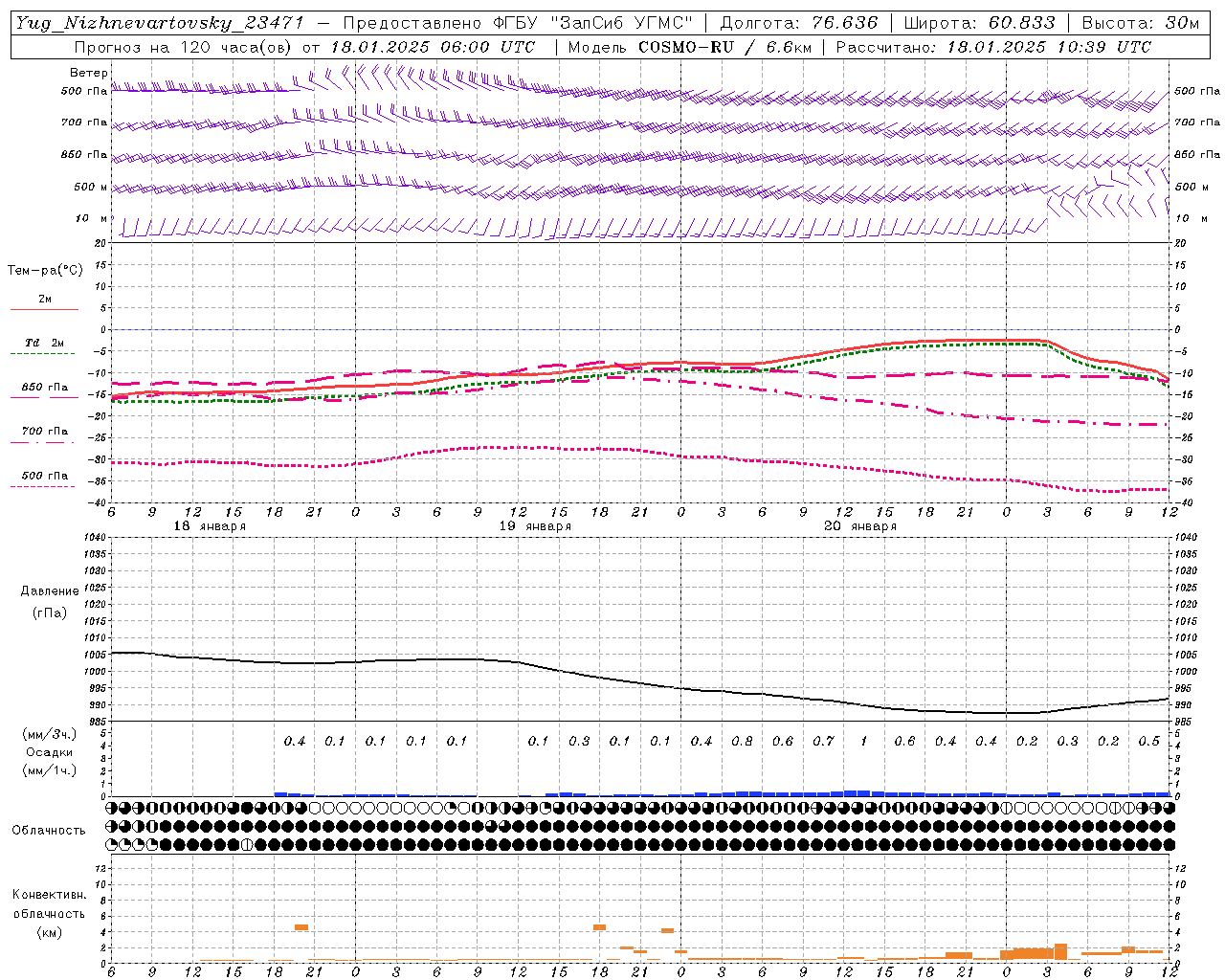
Task: Click the 18 января date label
Action: (x=210, y=526)
